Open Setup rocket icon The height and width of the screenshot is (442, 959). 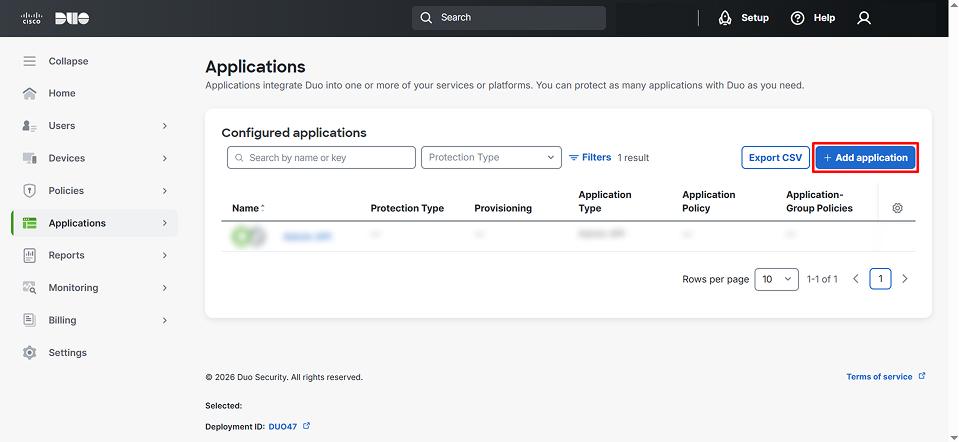[725, 18]
